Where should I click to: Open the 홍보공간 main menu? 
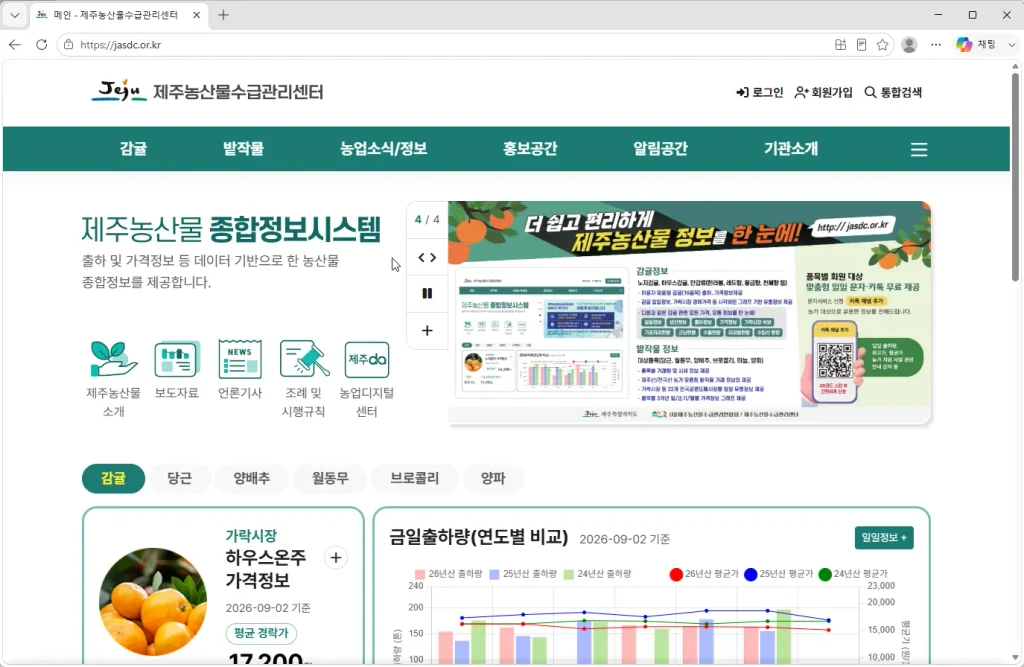[530, 148]
